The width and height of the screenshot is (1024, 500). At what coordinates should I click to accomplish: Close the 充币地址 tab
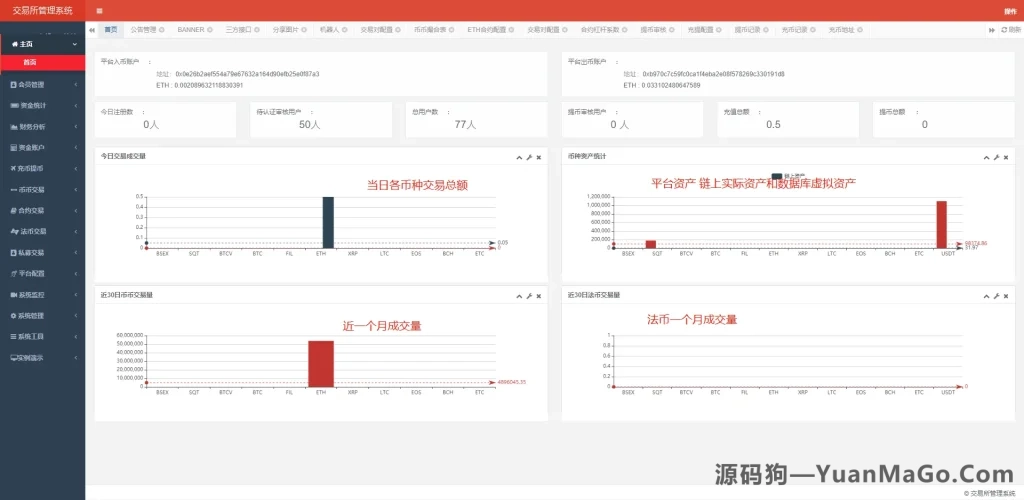tap(859, 30)
